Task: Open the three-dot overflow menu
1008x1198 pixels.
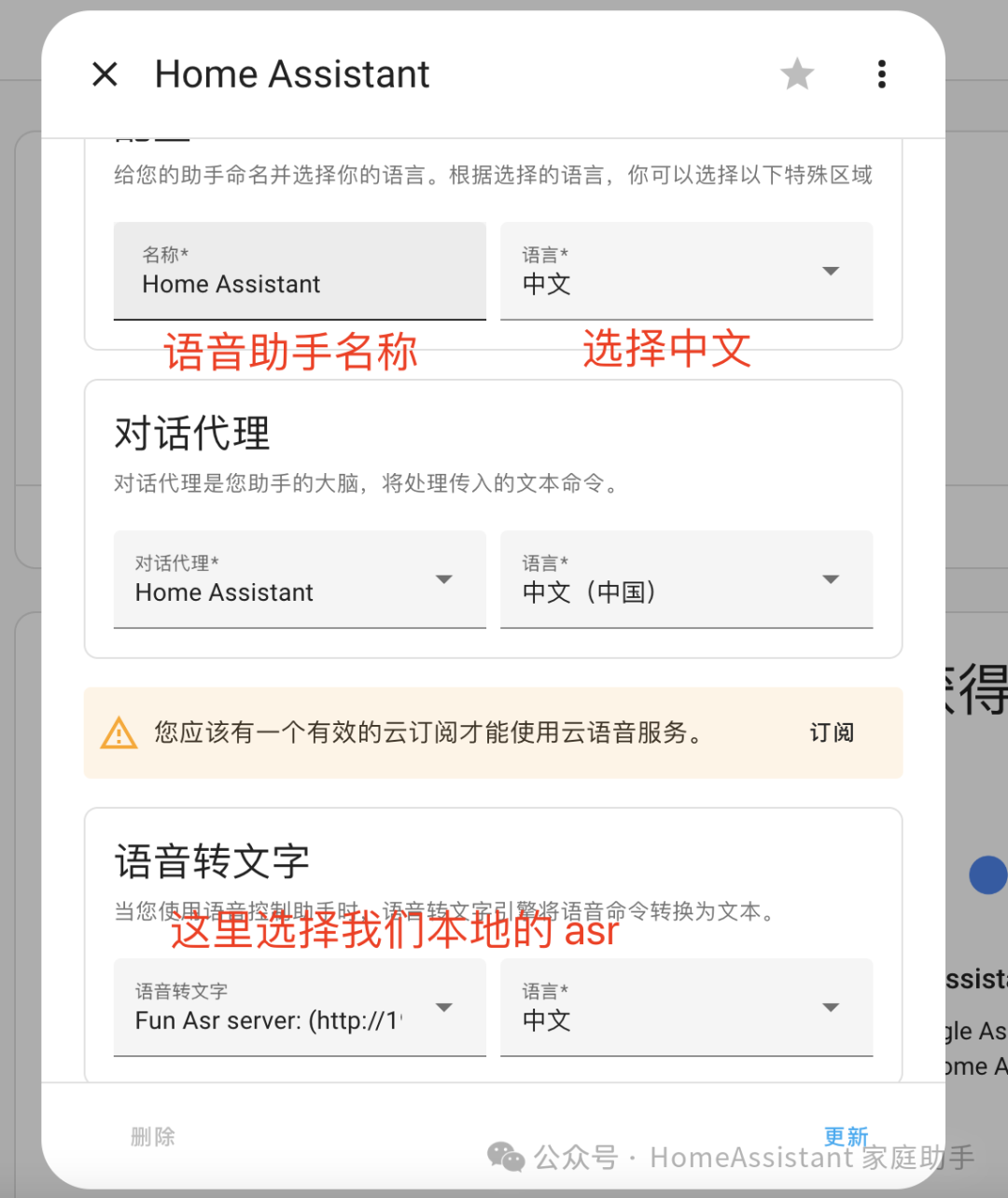Action: coord(882,74)
